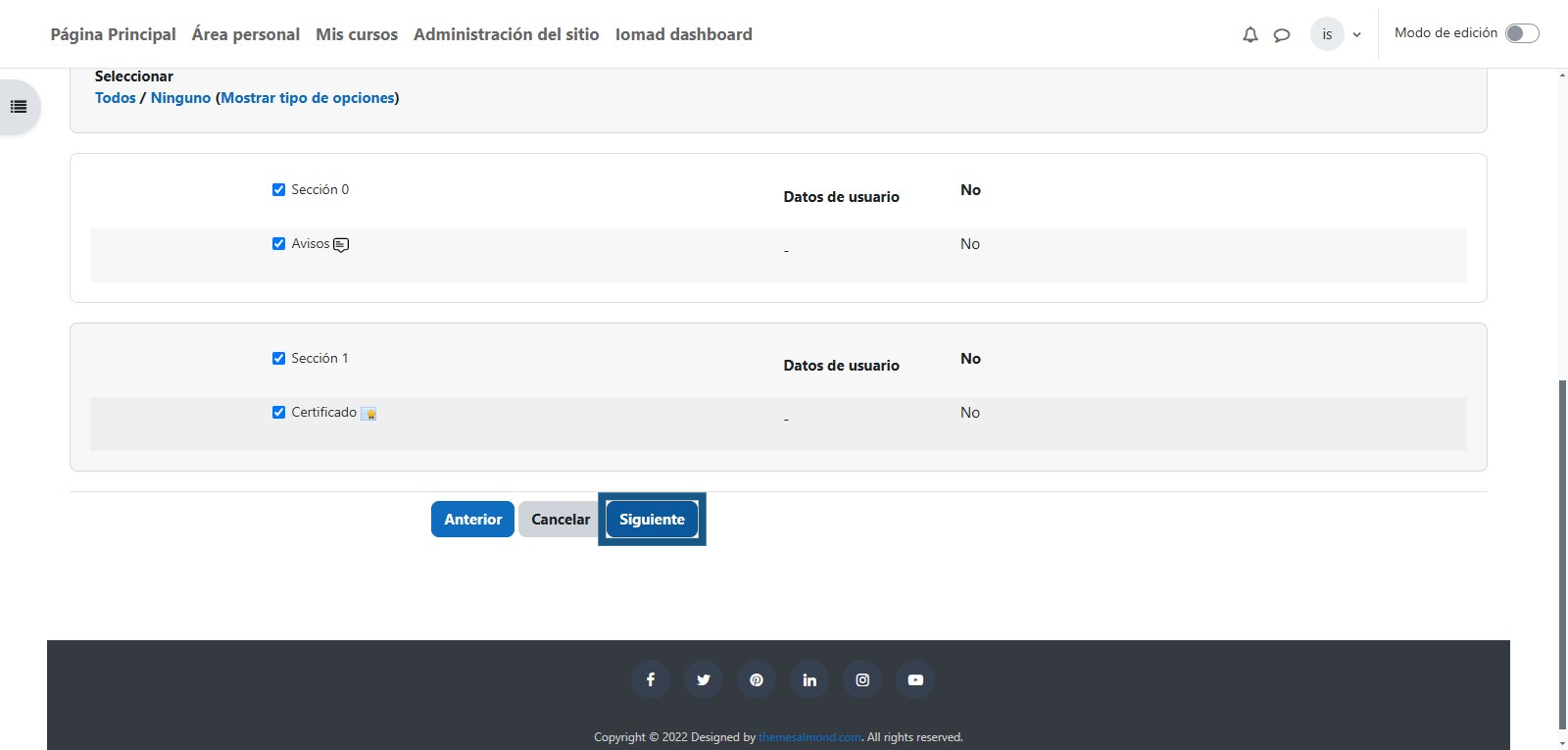
Task: Expand Mostrar tipo de opciones
Action: click(307, 98)
